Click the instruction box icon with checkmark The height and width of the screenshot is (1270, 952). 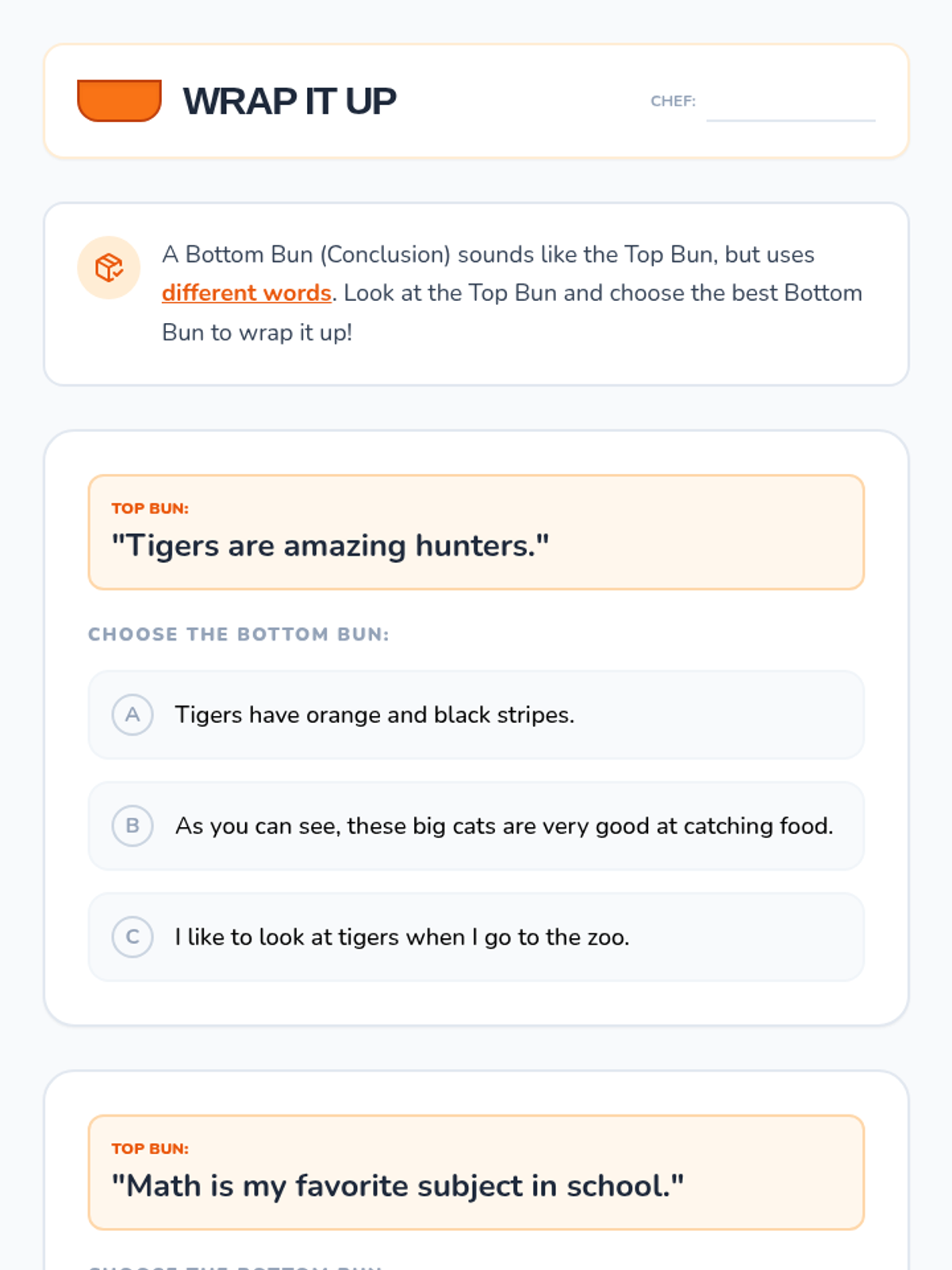[x=109, y=267]
